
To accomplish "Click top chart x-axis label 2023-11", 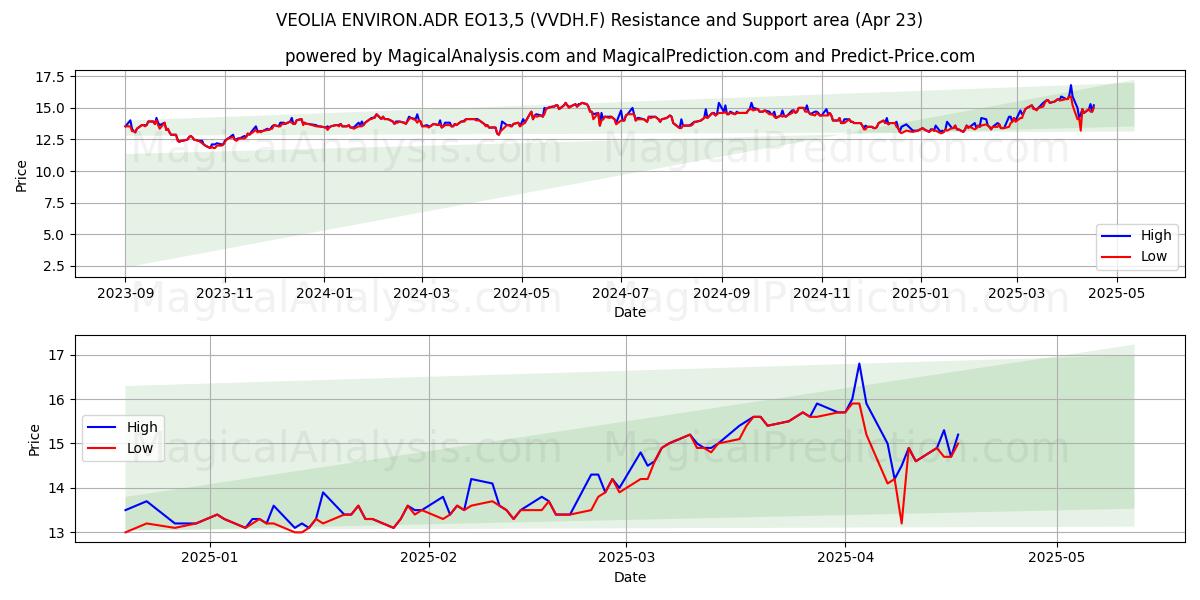I will (224, 294).
